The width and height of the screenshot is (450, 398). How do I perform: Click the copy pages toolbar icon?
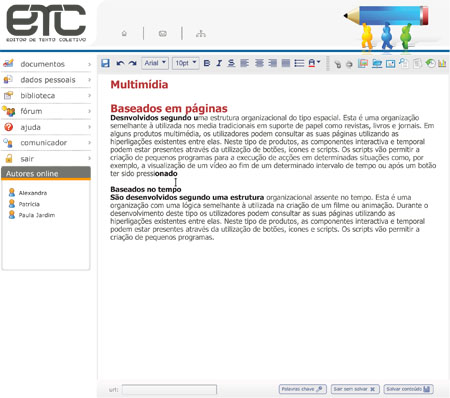[x=404, y=63]
